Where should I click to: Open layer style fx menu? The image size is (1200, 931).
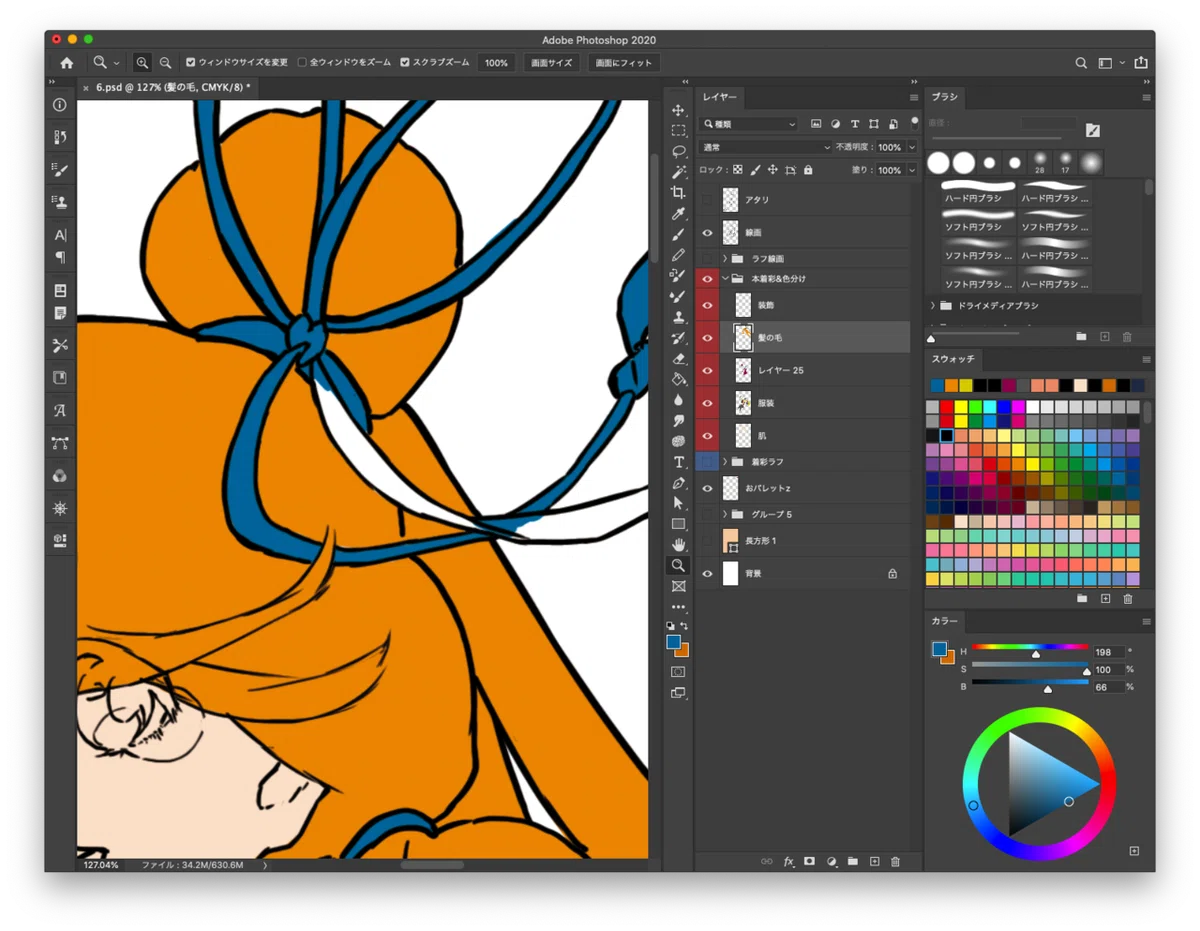click(x=789, y=861)
